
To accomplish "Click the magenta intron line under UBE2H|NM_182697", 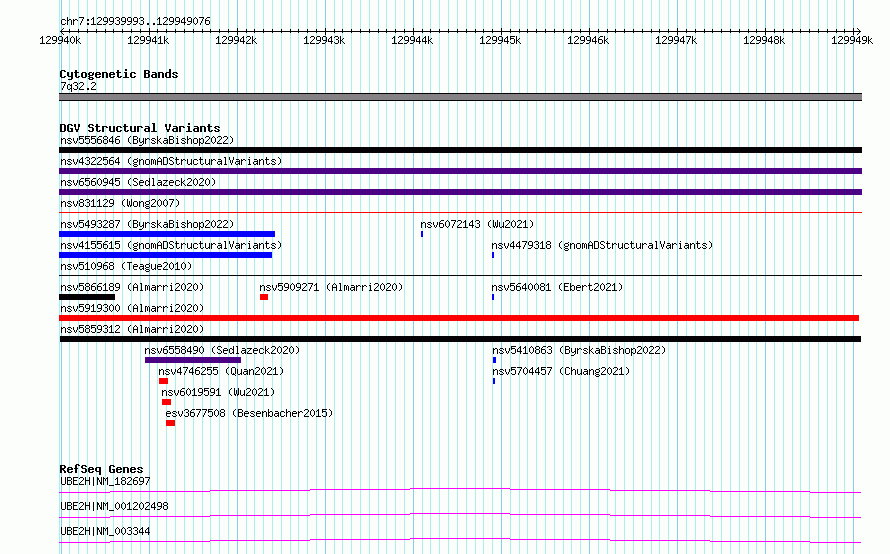I will (460, 490).
